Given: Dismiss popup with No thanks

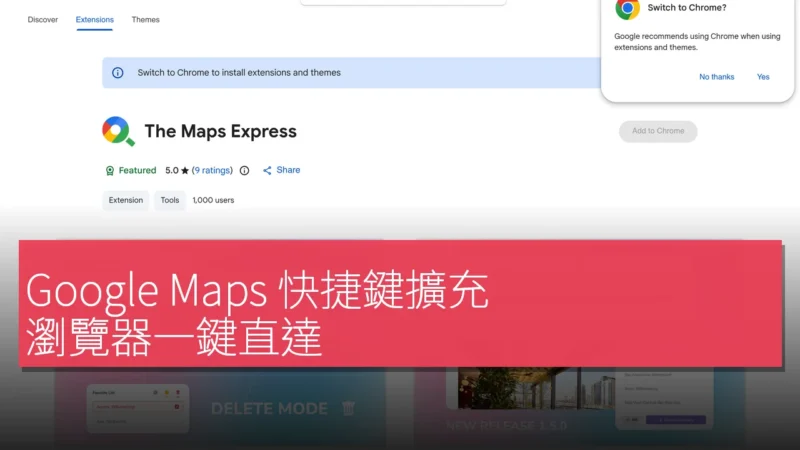Looking at the screenshot, I should coord(716,77).
